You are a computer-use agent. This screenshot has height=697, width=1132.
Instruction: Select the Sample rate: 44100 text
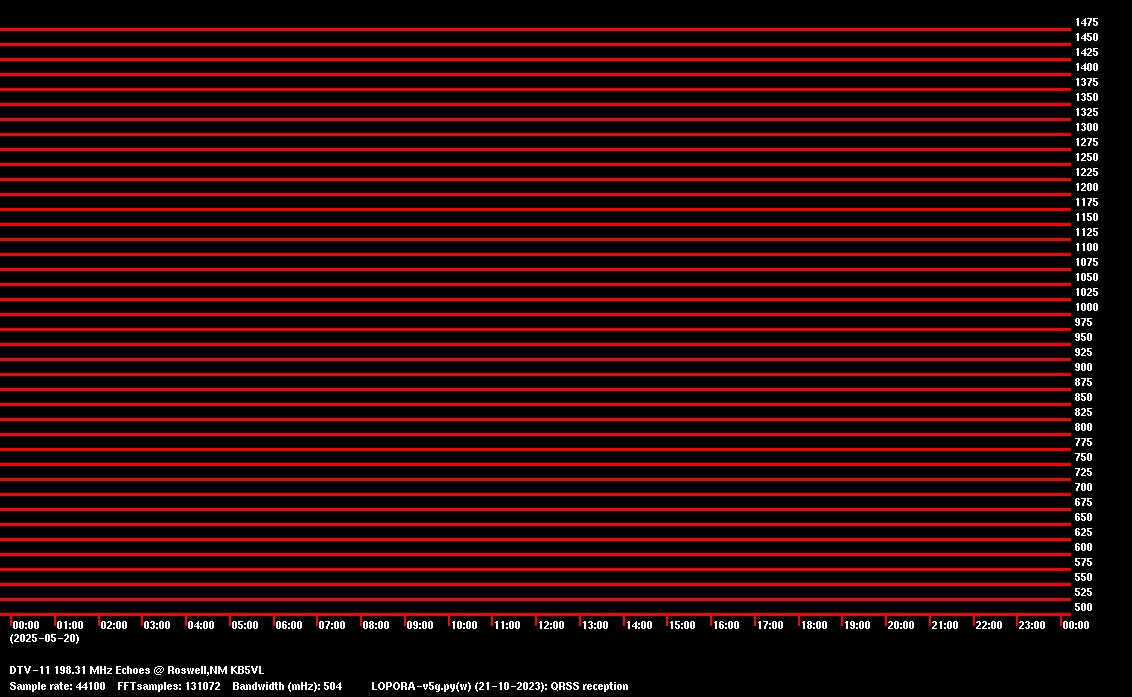58,686
